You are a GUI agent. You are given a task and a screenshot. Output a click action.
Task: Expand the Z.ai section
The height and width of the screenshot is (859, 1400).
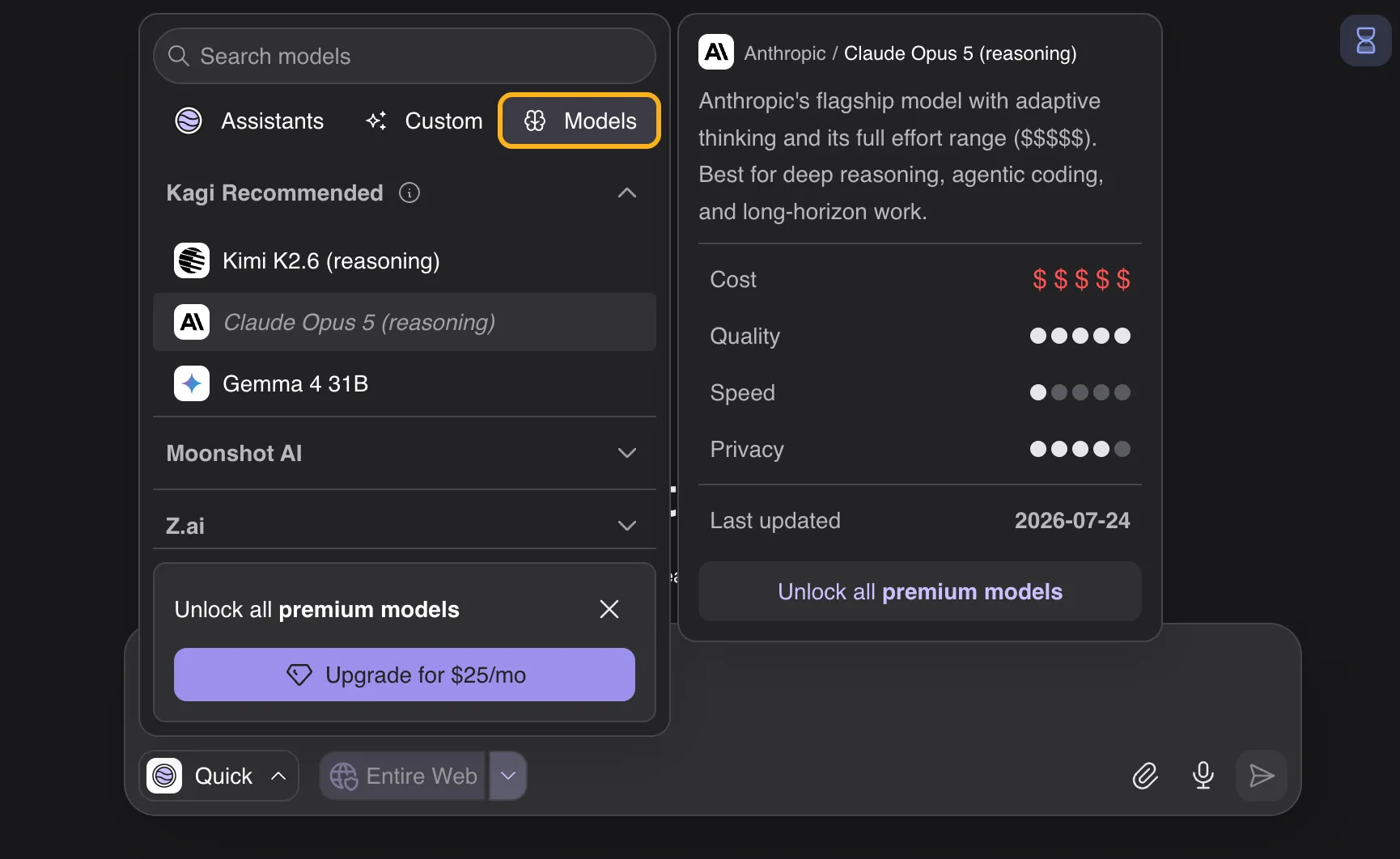[627, 526]
